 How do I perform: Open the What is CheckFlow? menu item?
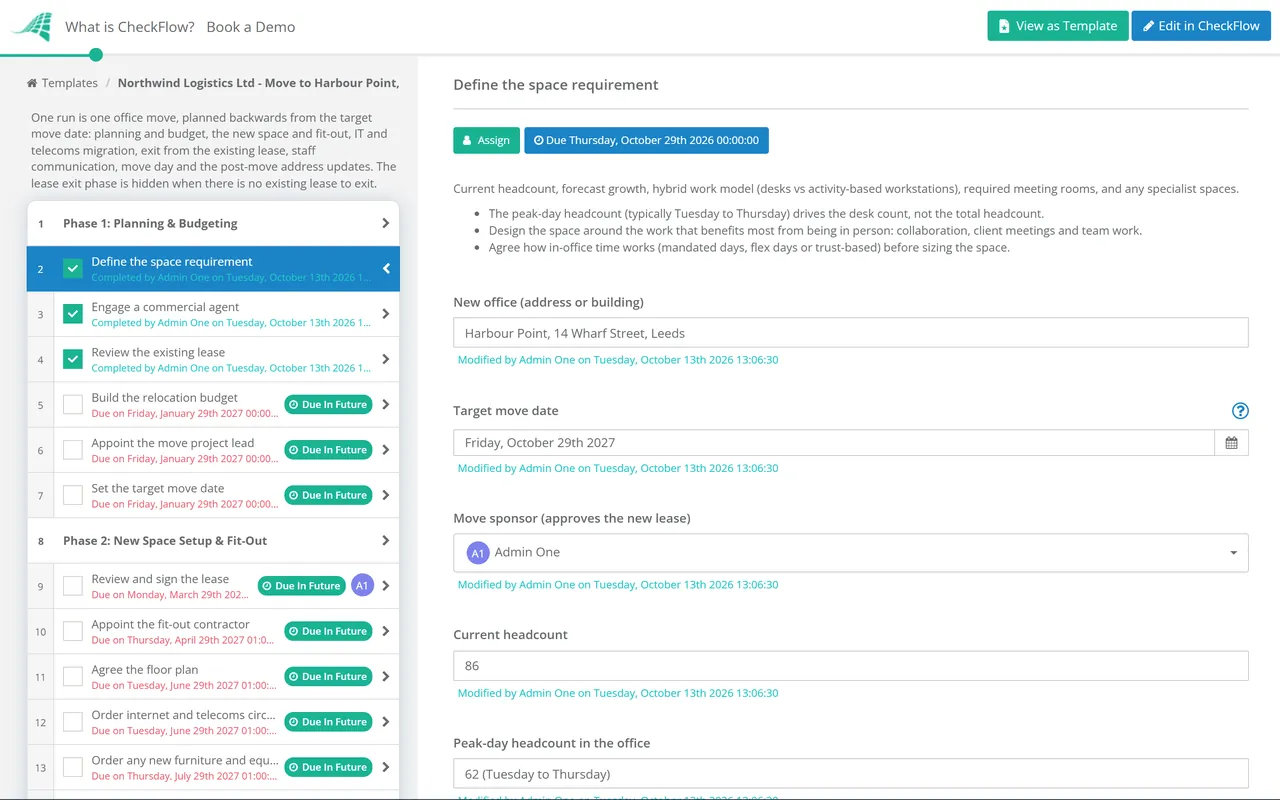click(130, 27)
